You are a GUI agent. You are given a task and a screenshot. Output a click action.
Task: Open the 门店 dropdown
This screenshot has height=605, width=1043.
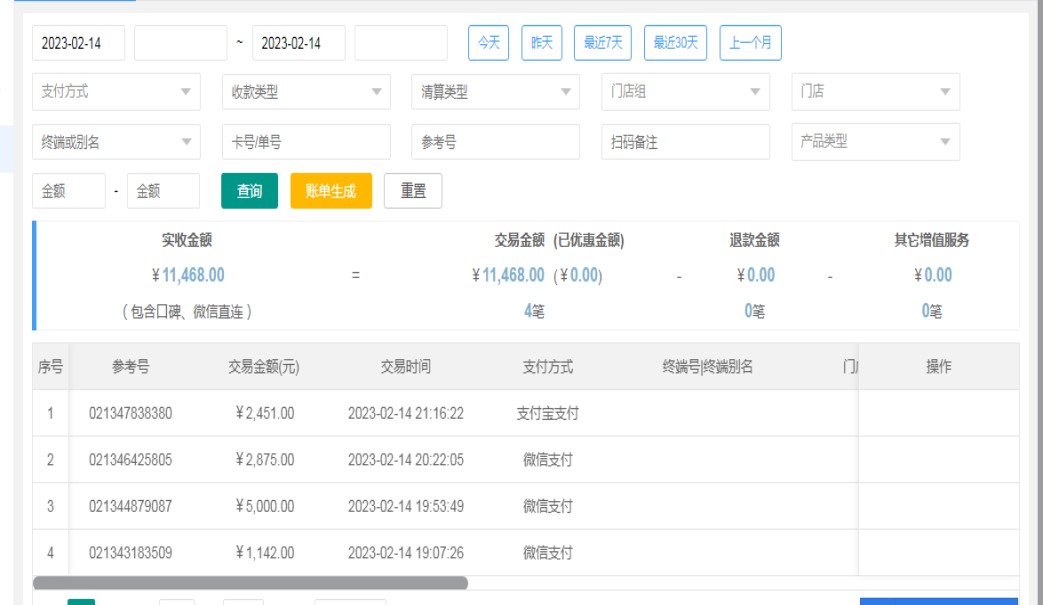875,92
